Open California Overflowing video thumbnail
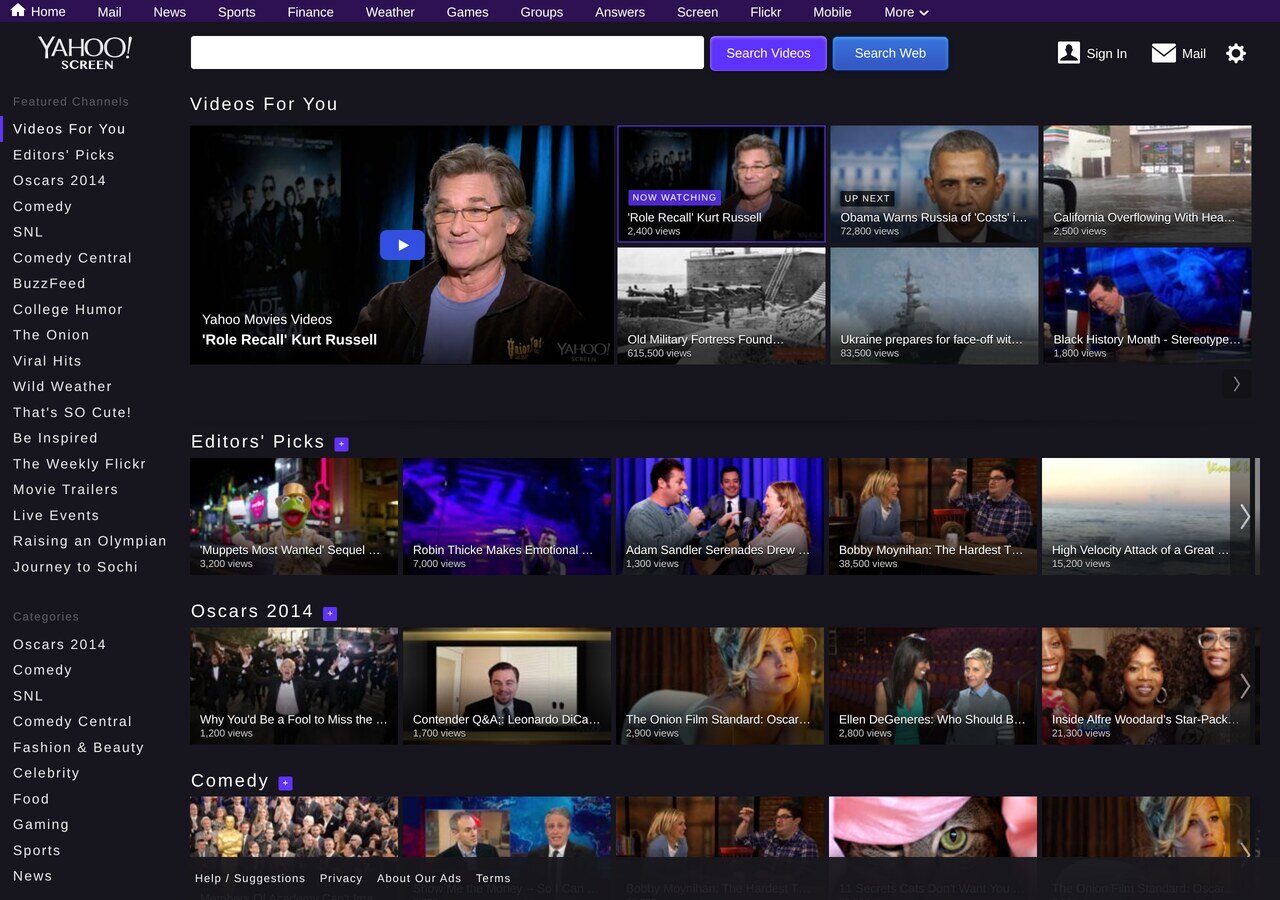Viewport: 1280px width, 900px height. click(1147, 184)
